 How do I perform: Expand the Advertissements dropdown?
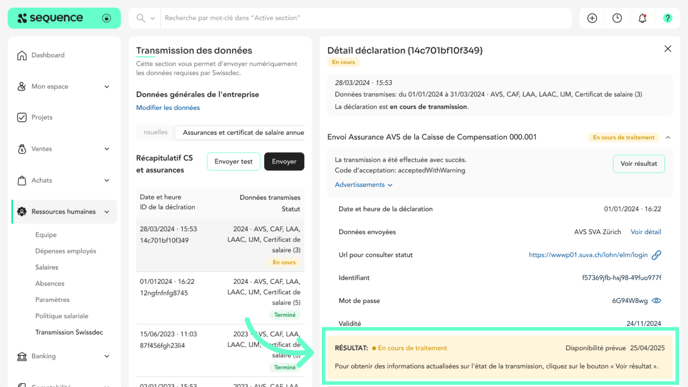tap(363, 185)
